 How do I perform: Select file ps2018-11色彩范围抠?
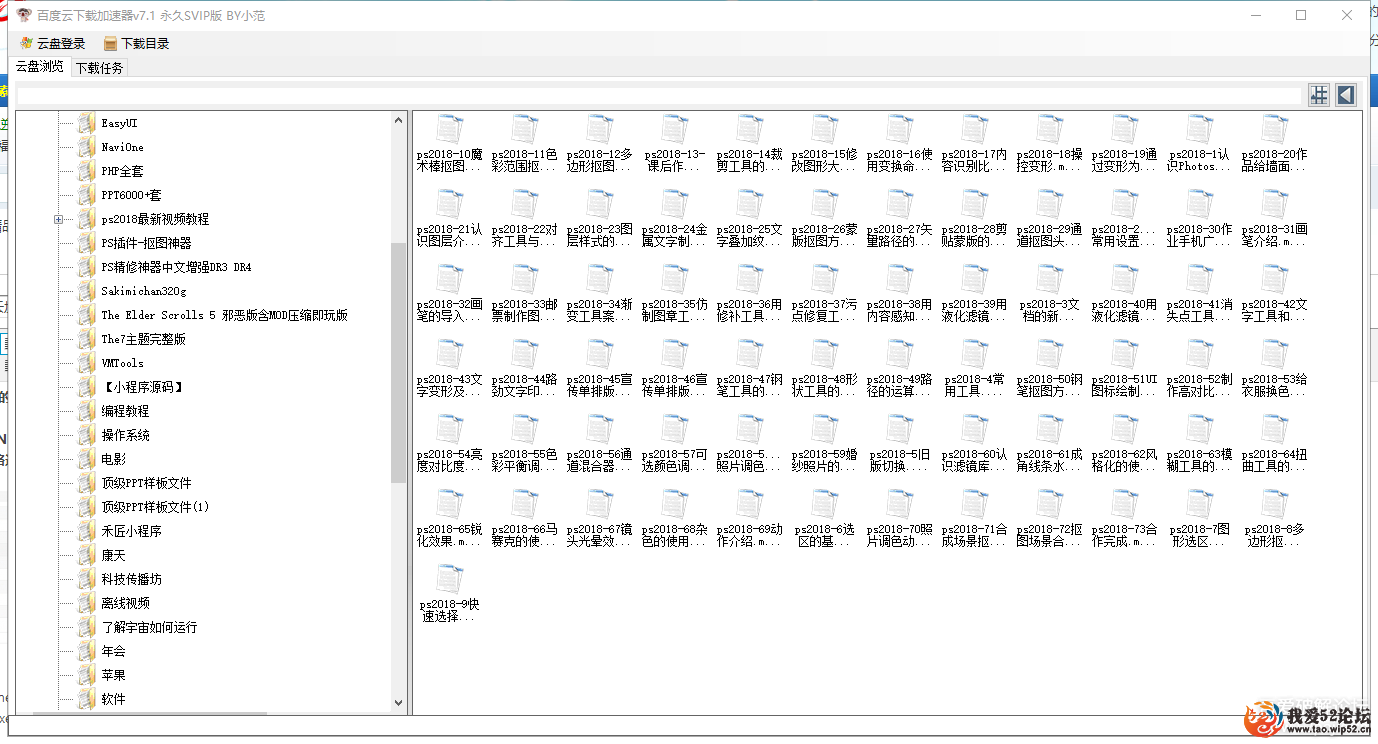tap(525, 144)
